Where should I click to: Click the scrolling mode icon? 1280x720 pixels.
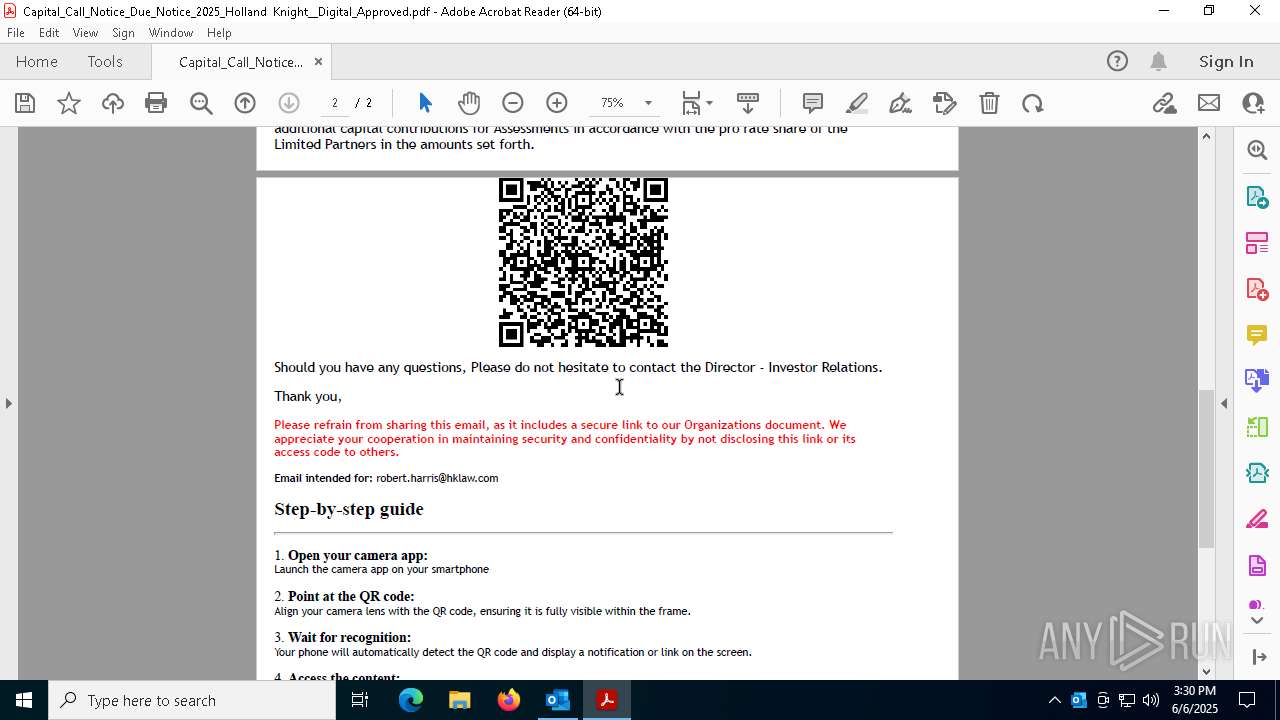[x=748, y=103]
